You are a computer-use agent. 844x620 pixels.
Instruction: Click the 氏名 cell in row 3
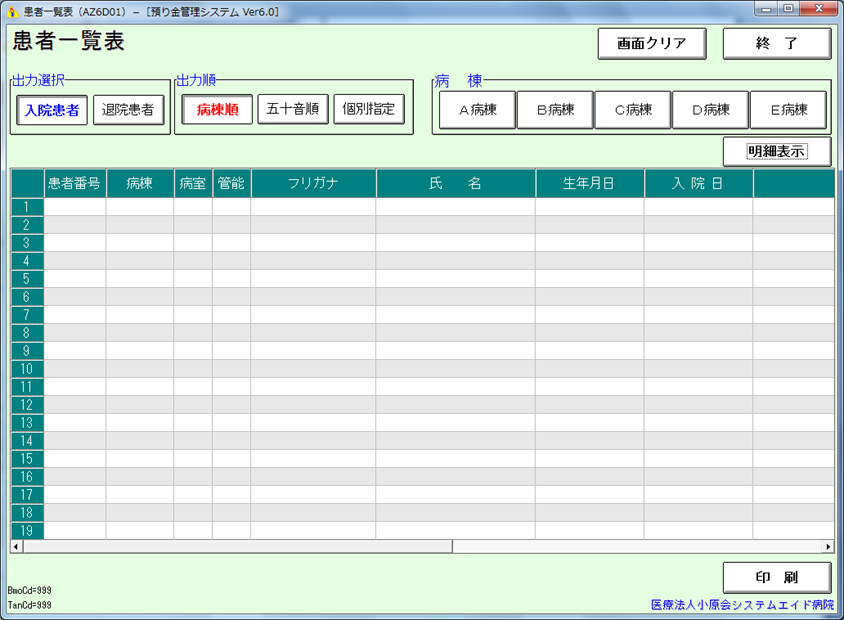coord(456,243)
